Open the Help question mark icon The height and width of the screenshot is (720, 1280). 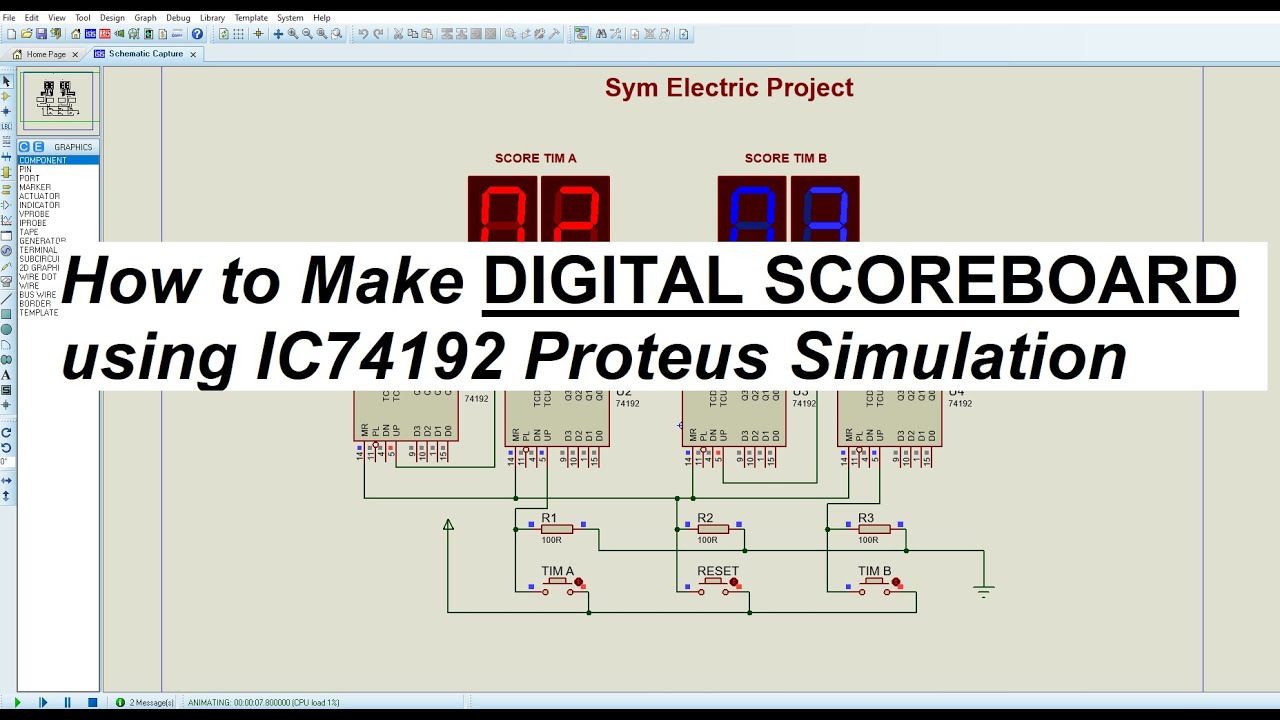(197, 34)
